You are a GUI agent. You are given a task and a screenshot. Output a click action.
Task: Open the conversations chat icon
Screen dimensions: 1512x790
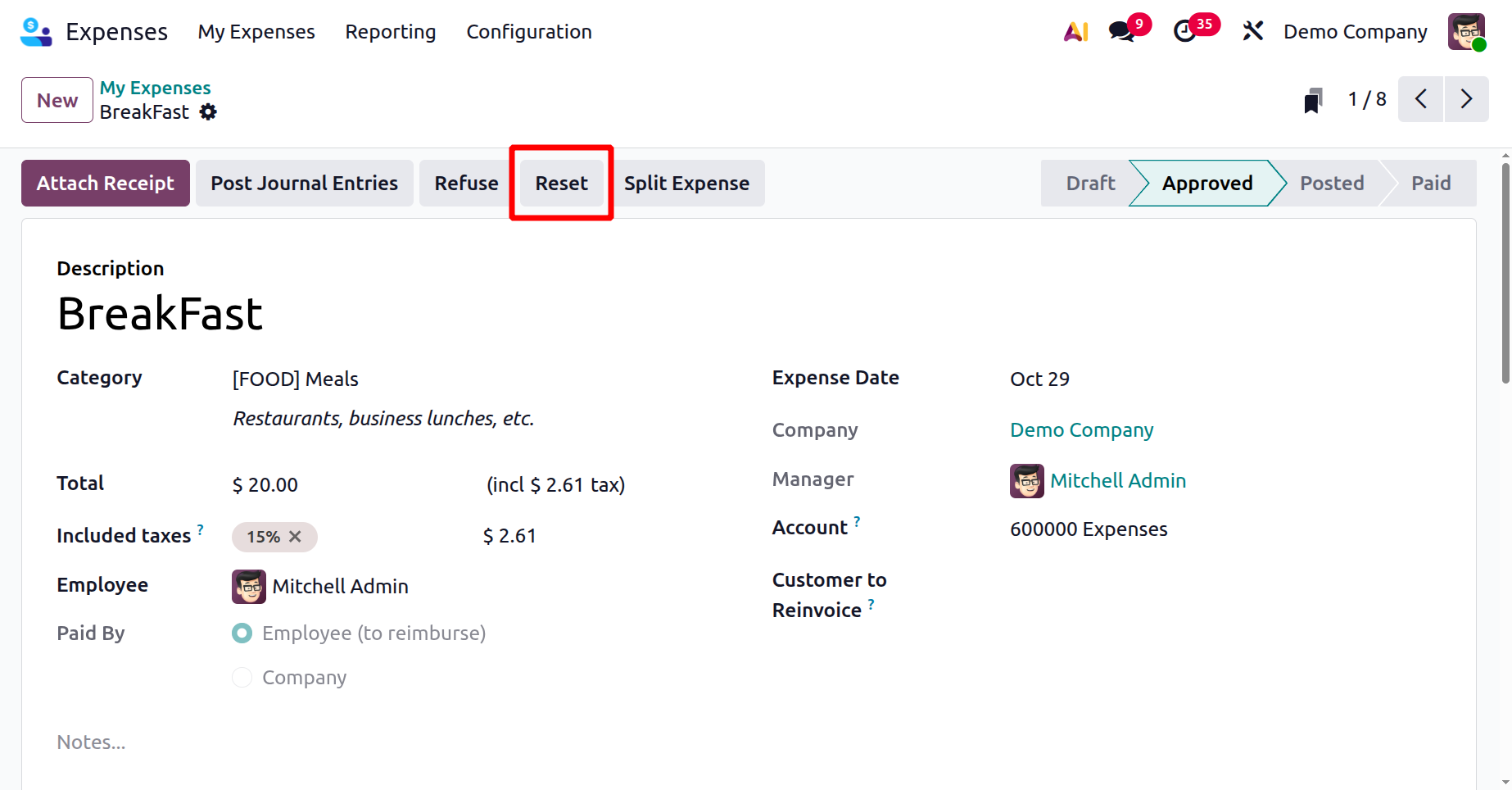tap(1121, 32)
